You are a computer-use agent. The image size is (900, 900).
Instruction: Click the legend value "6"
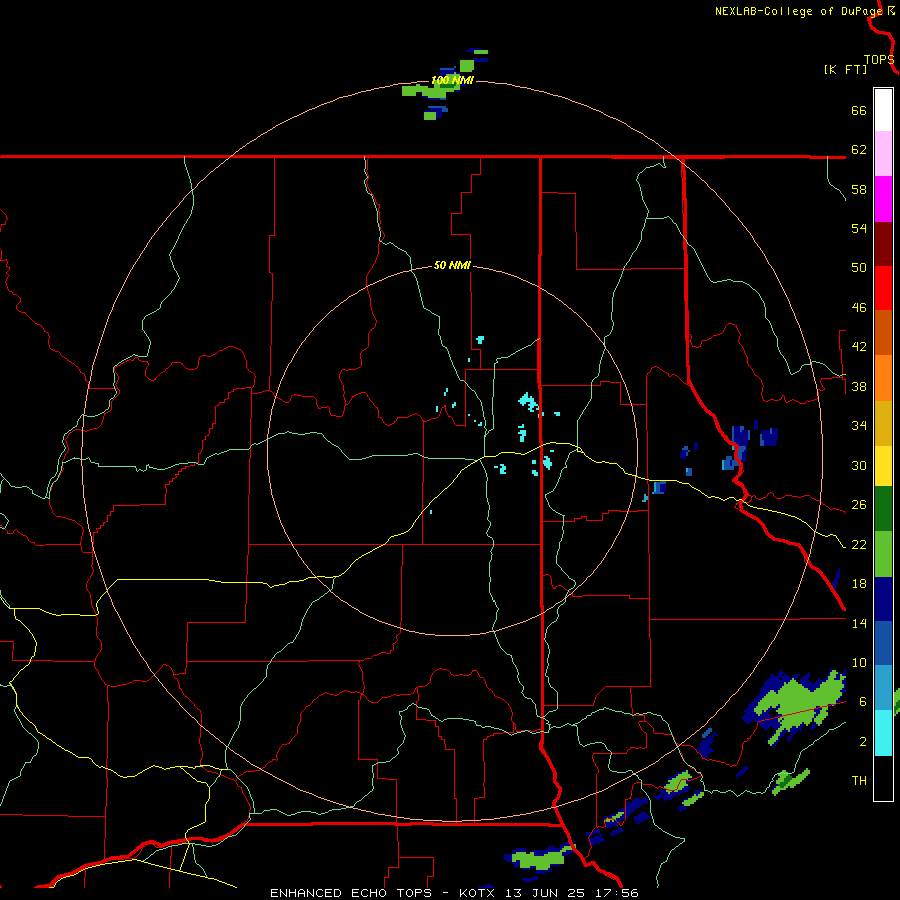coord(862,702)
